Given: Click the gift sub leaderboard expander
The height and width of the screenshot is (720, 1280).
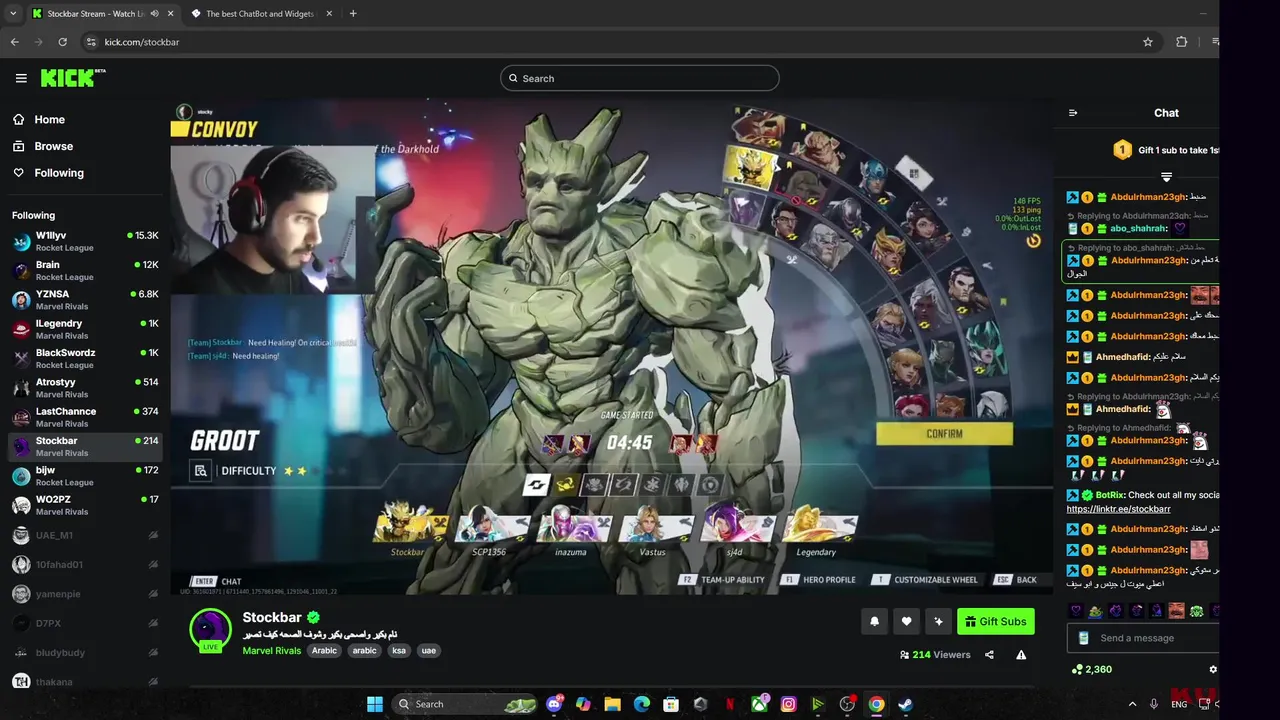Looking at the screenshot, I should coord(1166,177).
